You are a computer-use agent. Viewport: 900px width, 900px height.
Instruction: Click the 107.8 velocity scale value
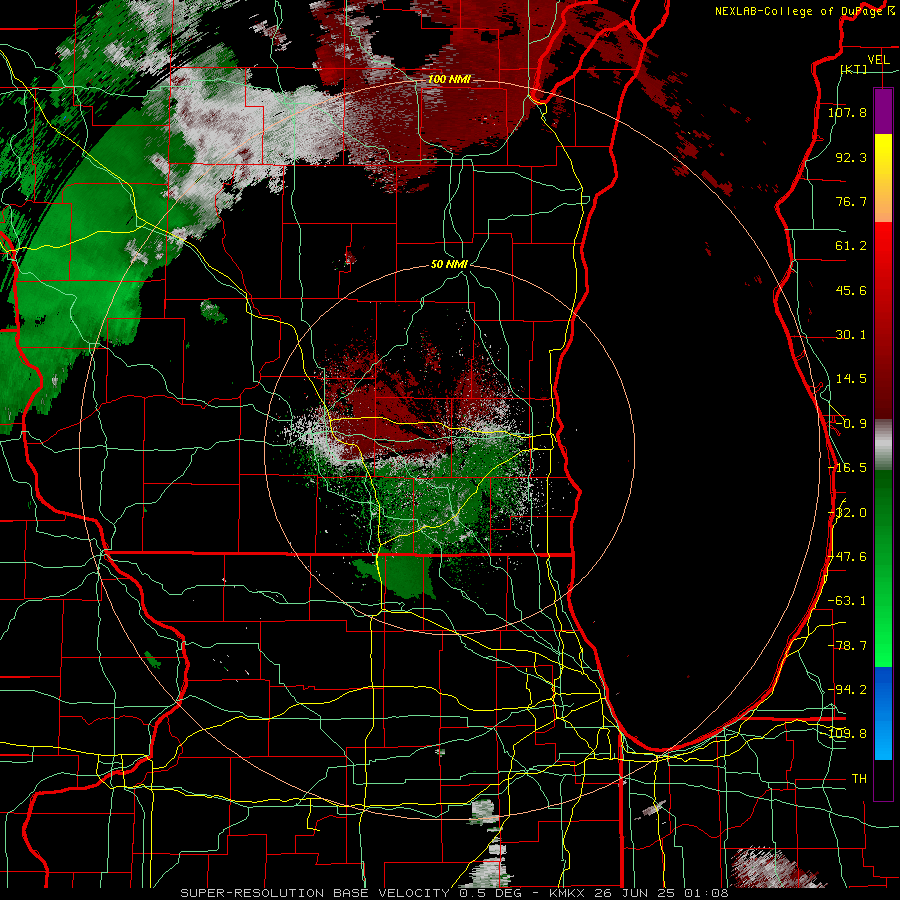click(847, 112)
